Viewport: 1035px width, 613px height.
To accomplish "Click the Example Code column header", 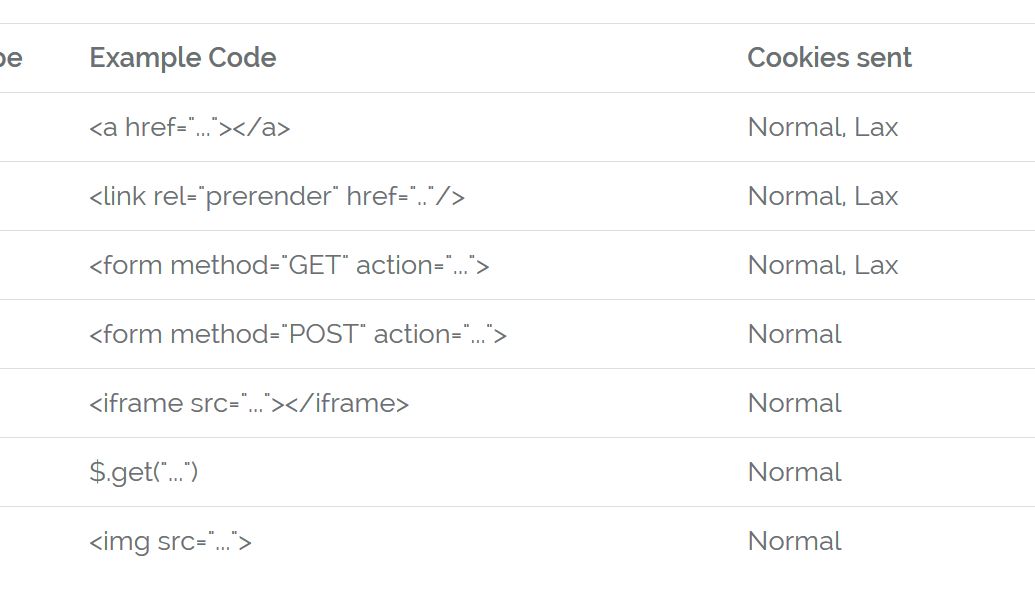I will (183, 58).
